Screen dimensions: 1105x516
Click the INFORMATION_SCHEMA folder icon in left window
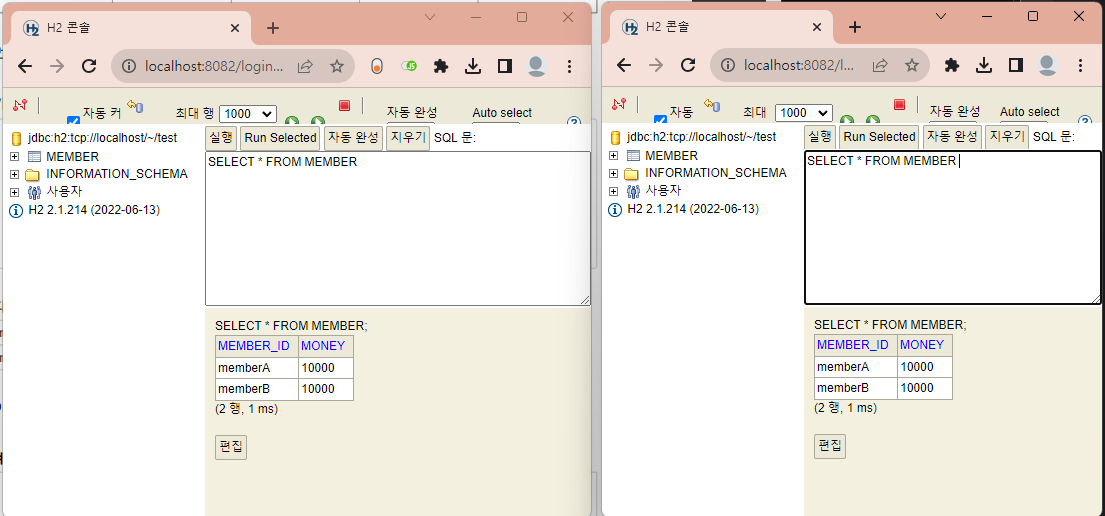32,174
